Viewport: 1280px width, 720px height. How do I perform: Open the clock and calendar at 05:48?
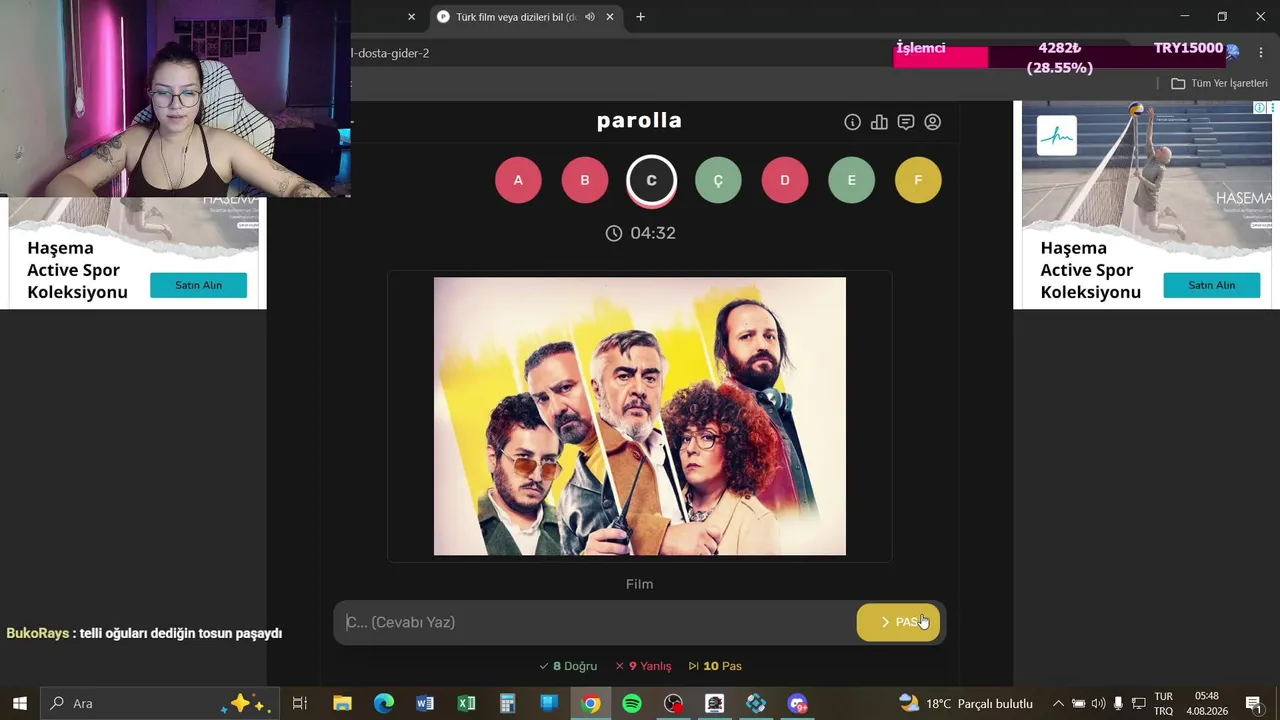1207,703
